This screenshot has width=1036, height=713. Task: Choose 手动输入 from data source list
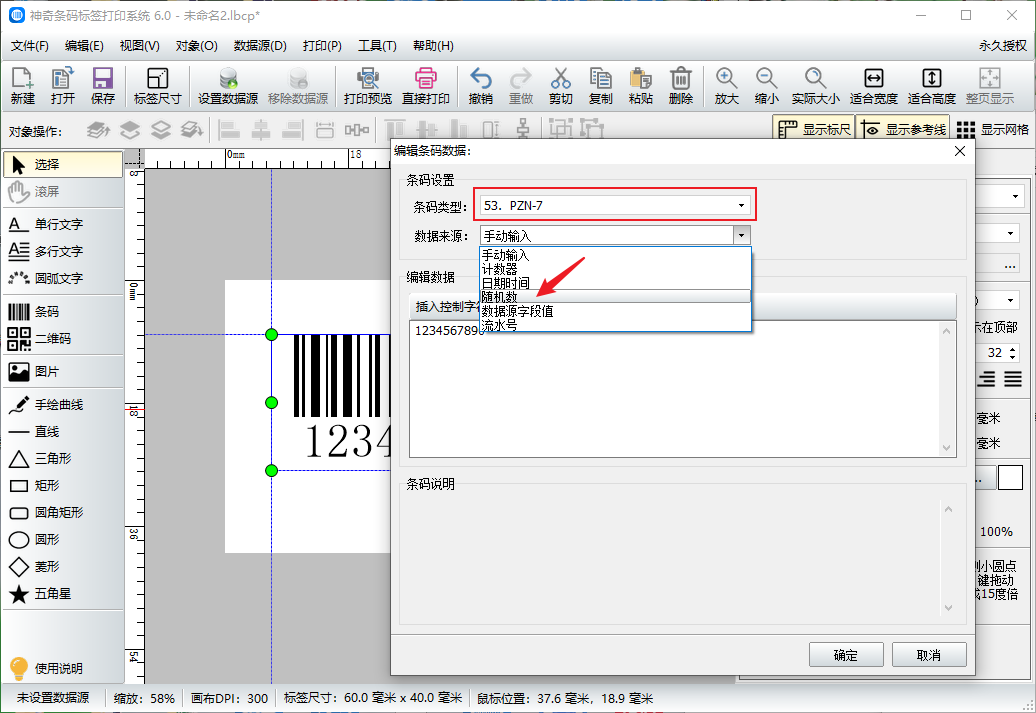click(615, 255)
